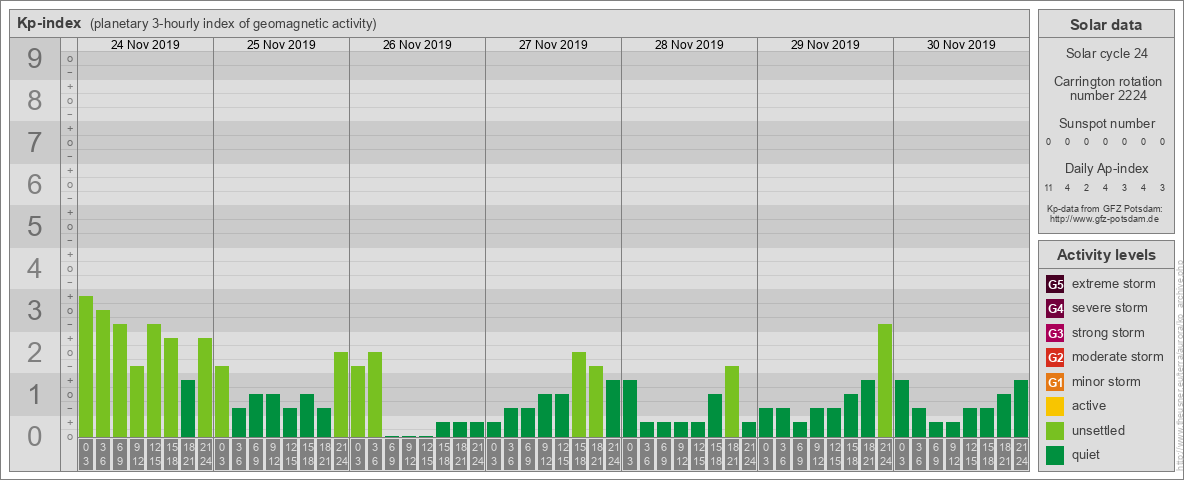
Task: Click the '0 3' time label under 24 Nov
Action: [86, 454]
